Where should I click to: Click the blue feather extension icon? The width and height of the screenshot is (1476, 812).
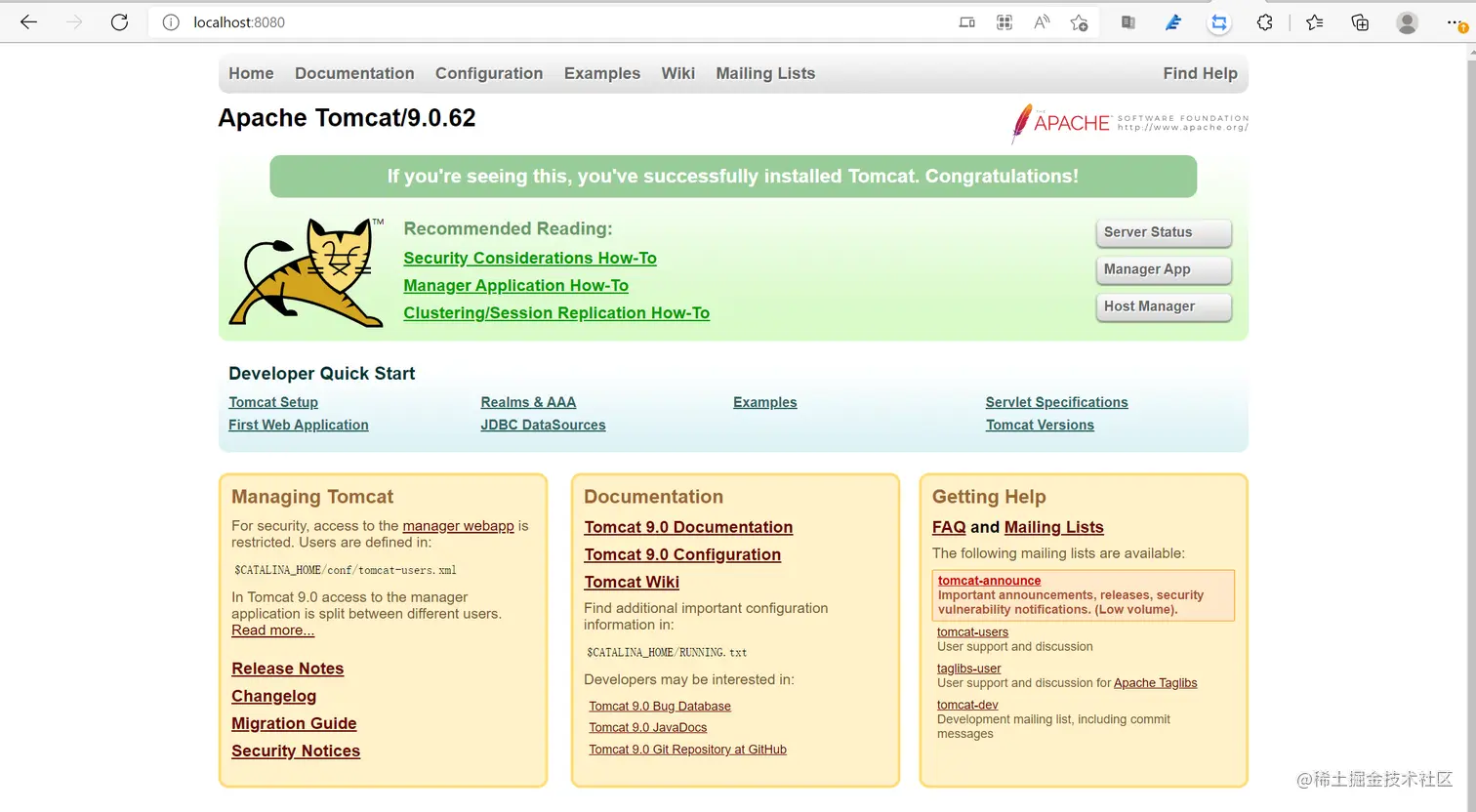pyautogui.click(x=1173, y=22)
